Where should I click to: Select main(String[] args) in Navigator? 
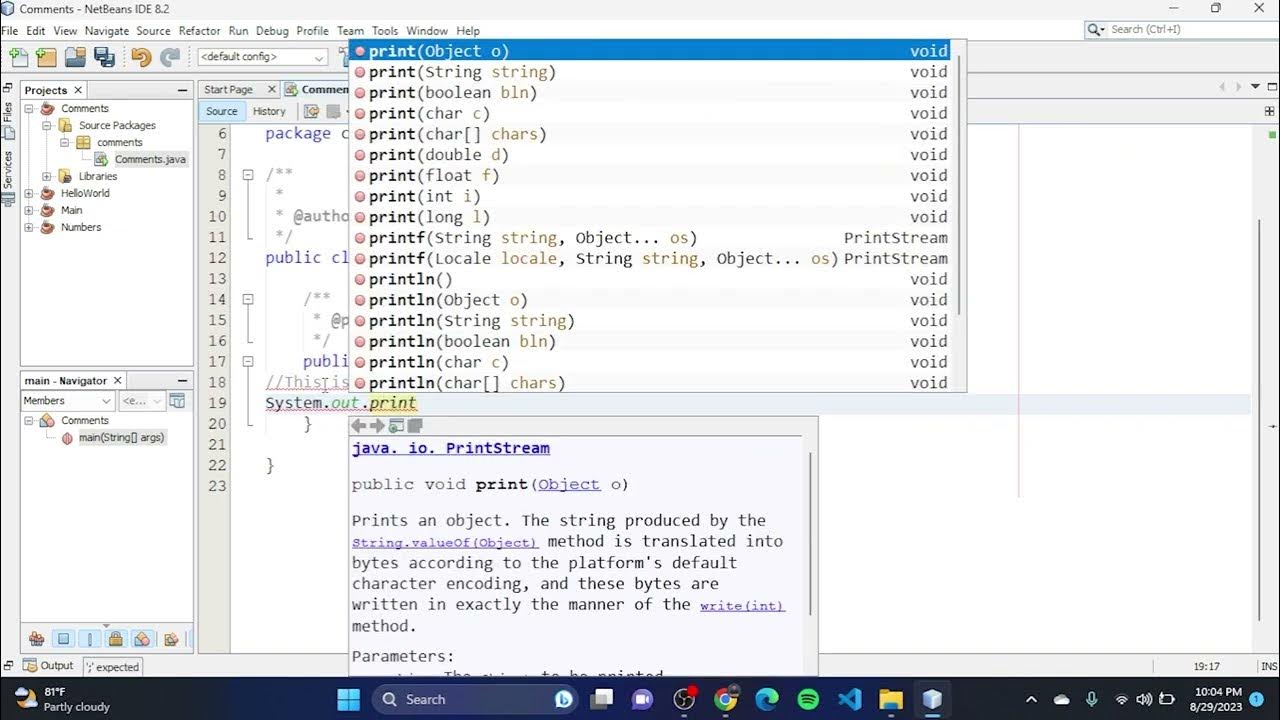click(121, 437)
